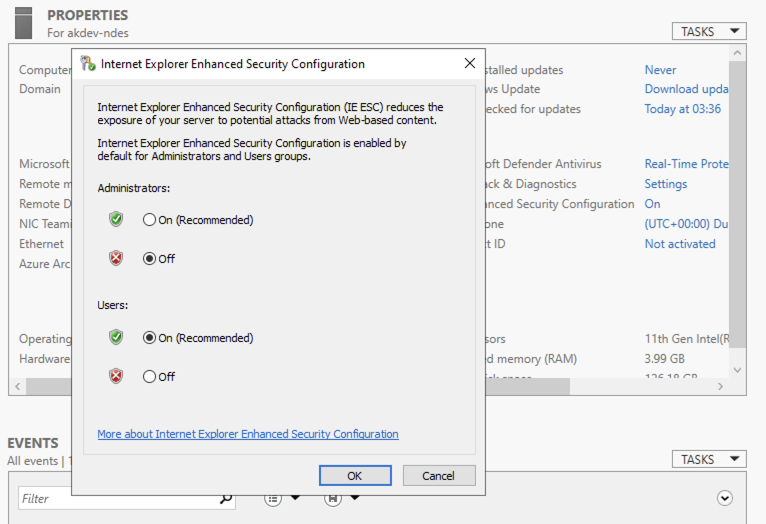This screenshot has width=766, height=524.
Task: Click the For akdev-ndes subtitle text
Action: coord(88,33)
